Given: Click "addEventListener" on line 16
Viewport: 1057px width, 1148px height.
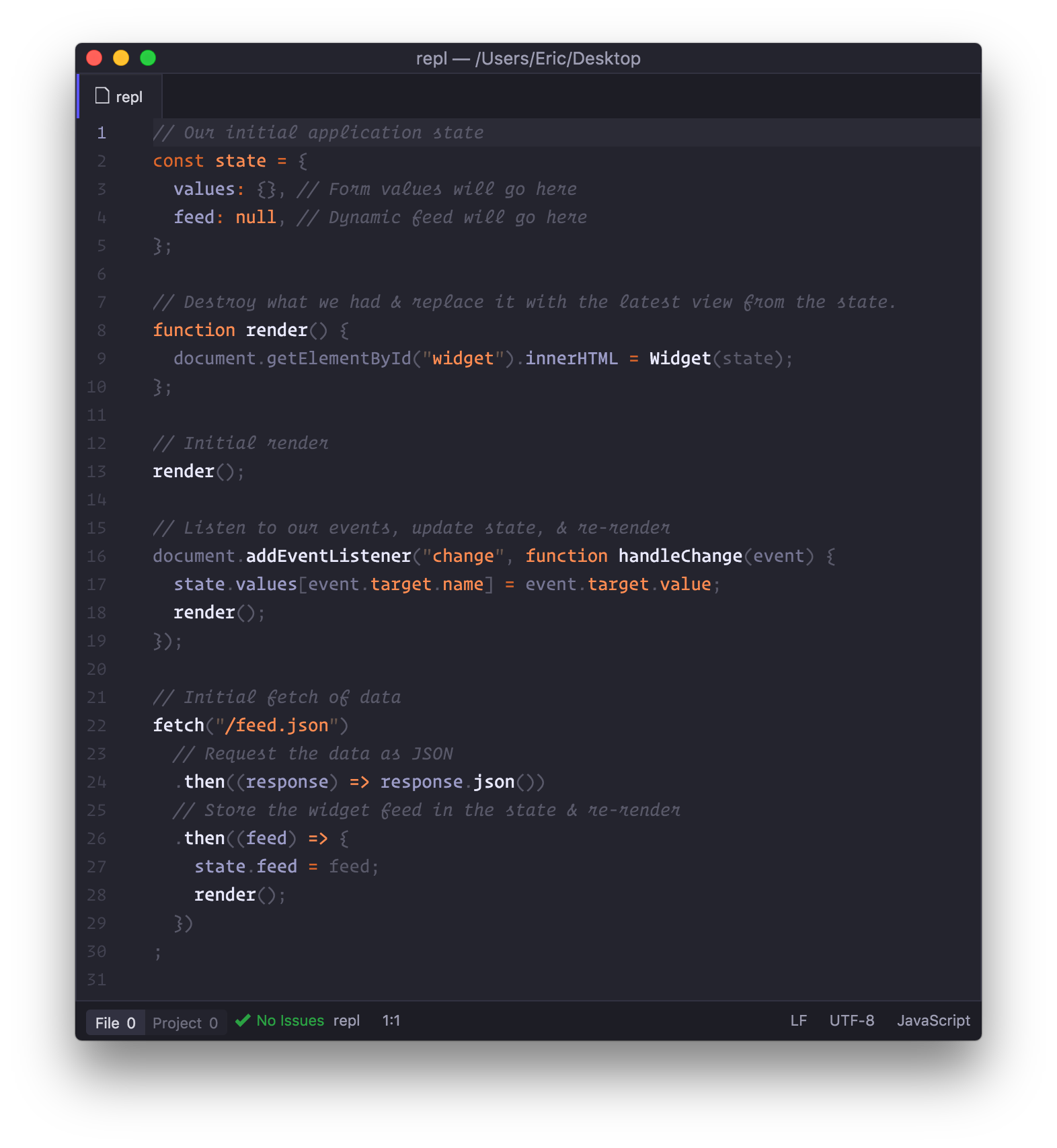Looking at the screenshot, I should click(329, 556).
